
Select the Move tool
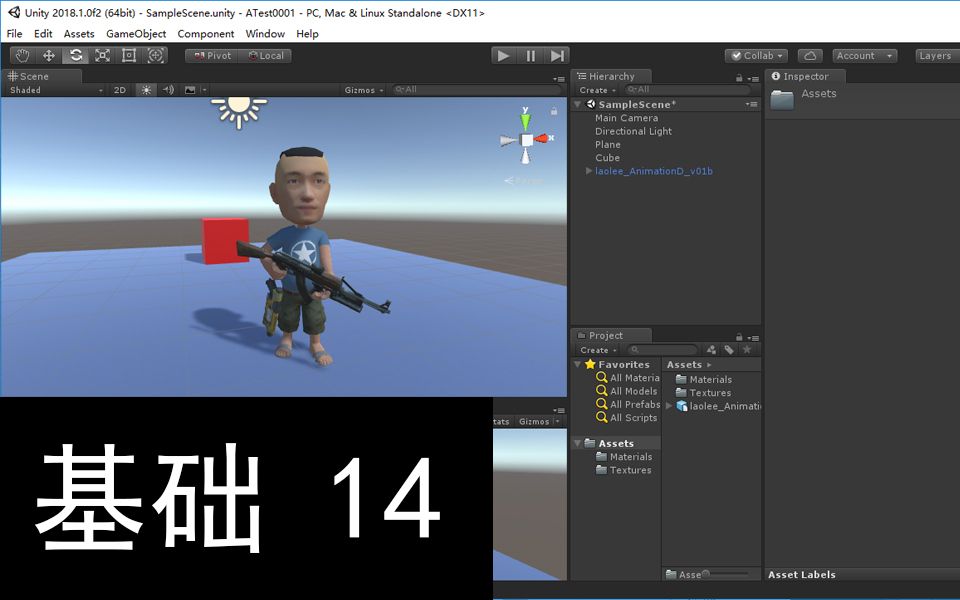(x=48, y=55)
